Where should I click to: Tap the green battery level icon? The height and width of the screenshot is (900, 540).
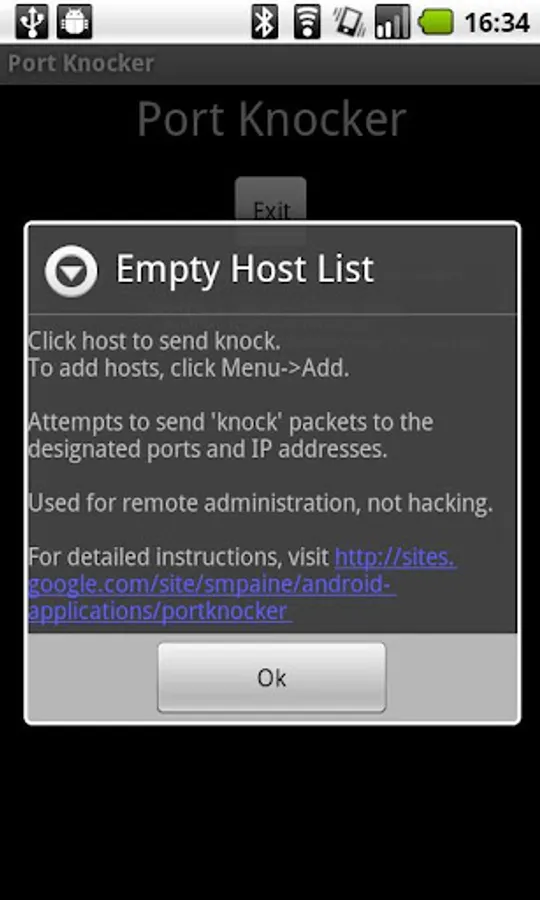pos(436,22)
